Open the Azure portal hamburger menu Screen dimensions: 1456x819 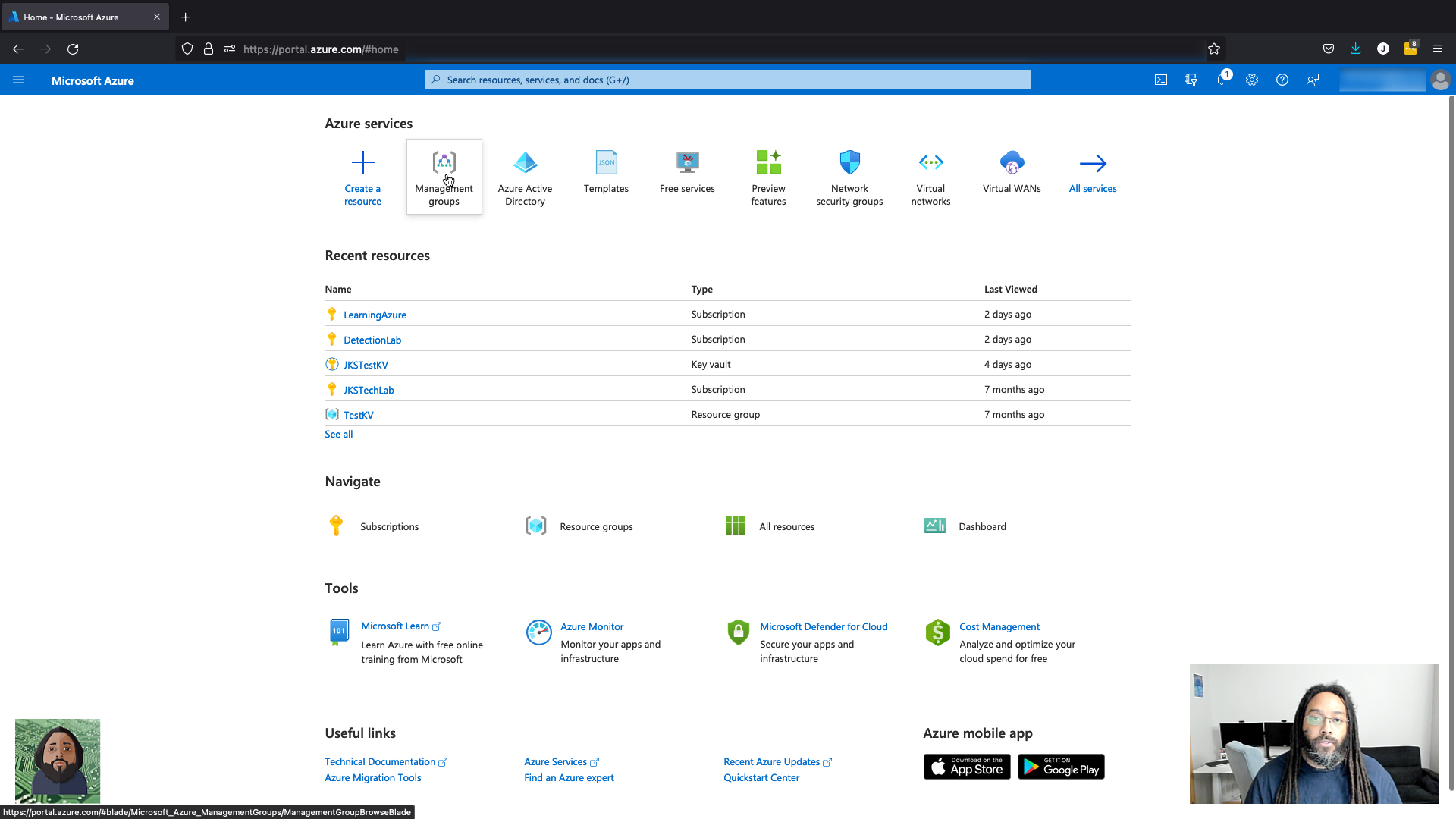click(18, 80)
